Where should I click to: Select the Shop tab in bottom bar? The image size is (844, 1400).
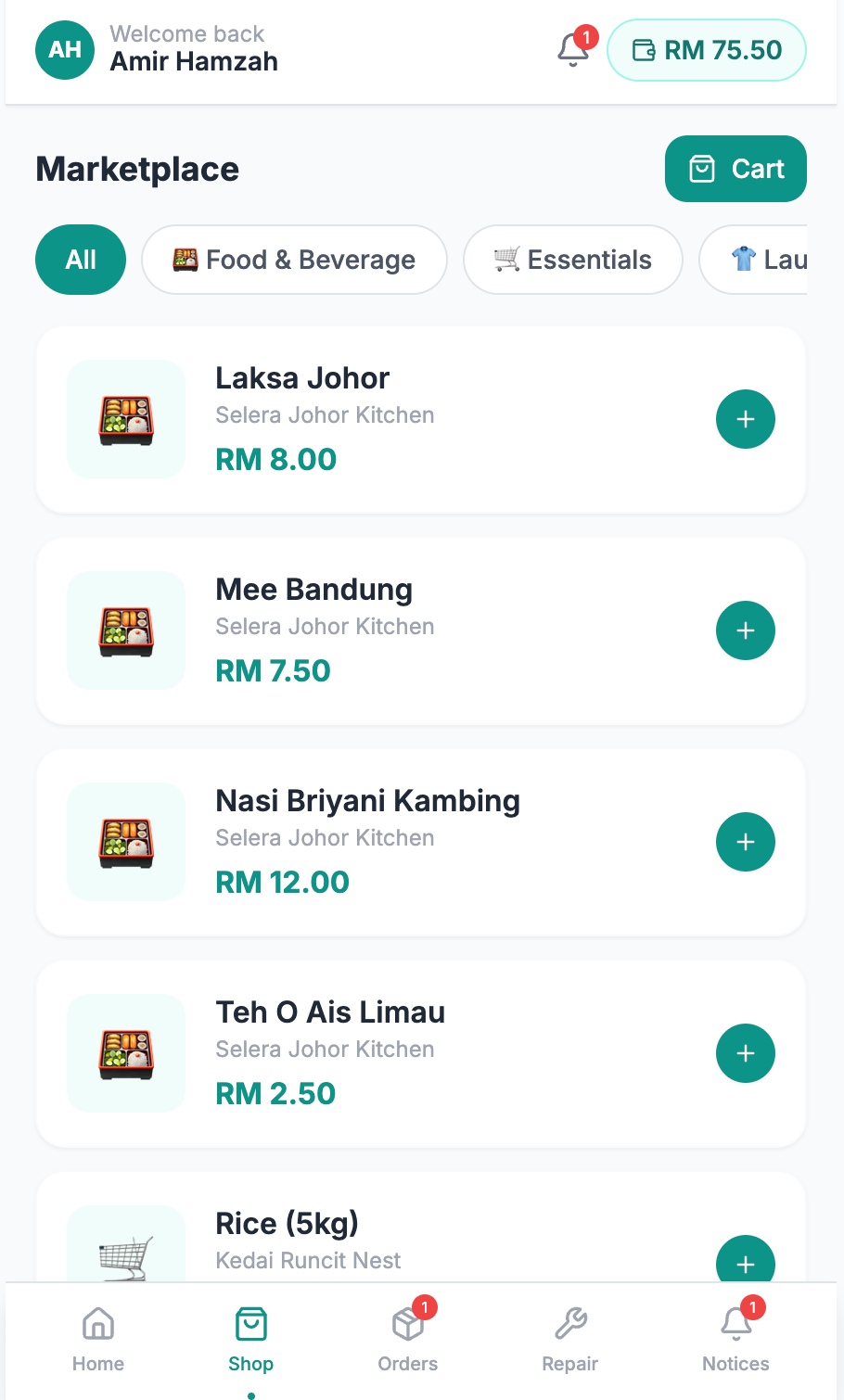click(x=250, y=1339)
